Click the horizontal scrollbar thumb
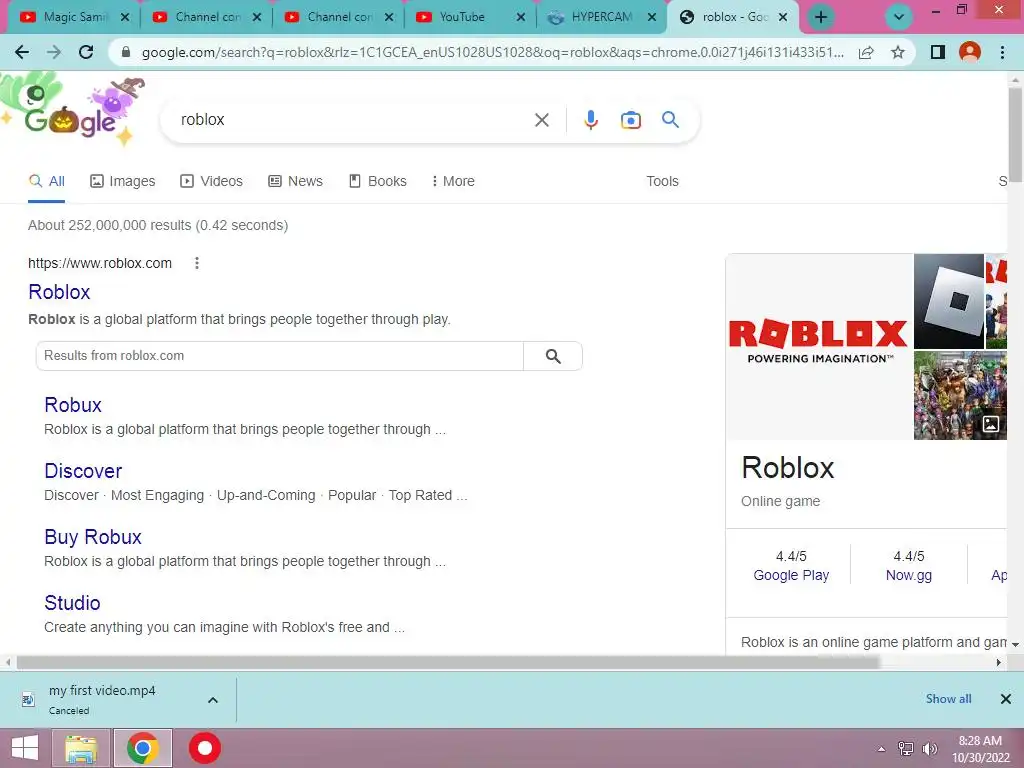Screen dimensions: 1024x768 [448, 663]
